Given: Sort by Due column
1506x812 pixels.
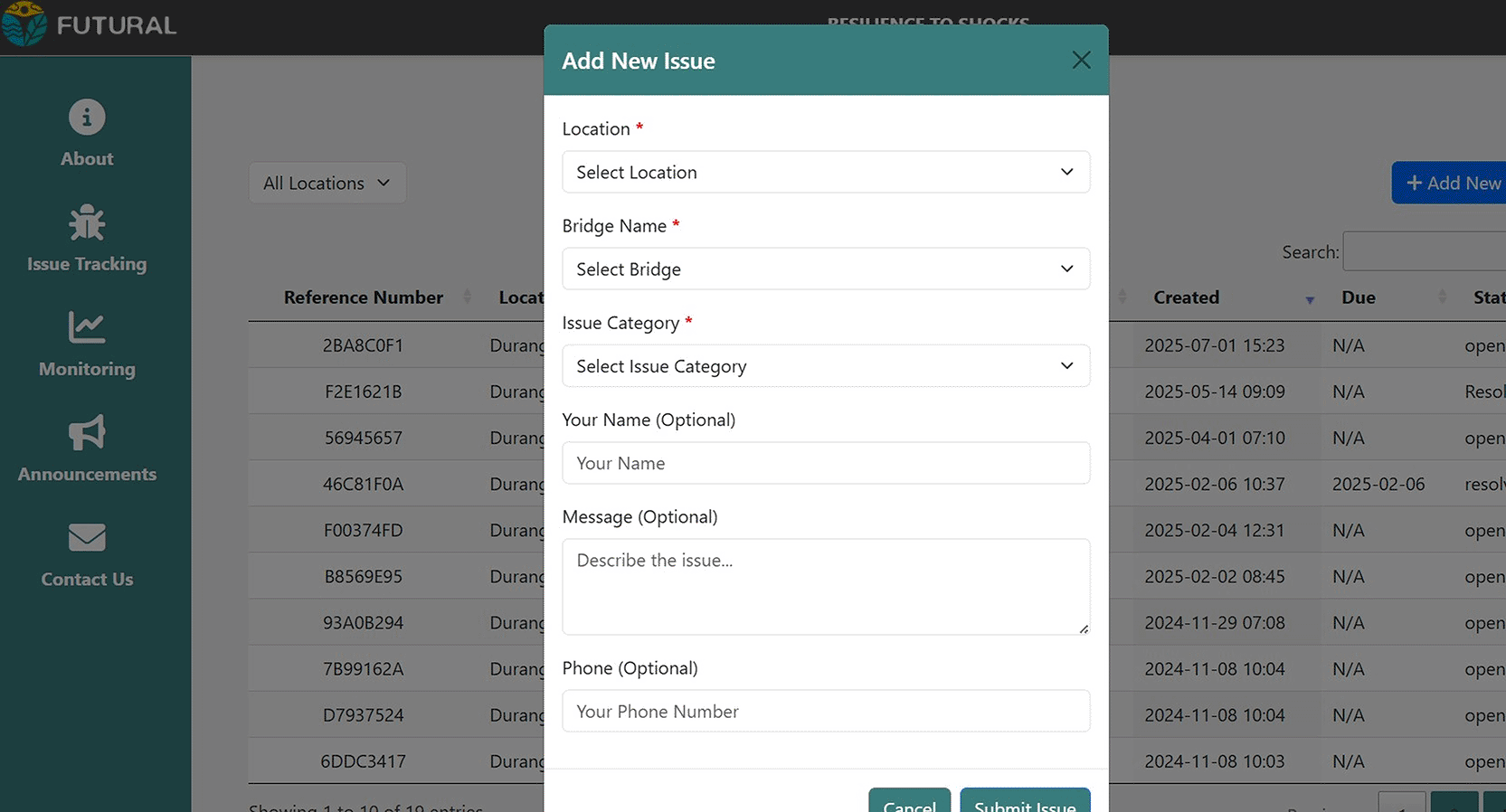Looking at the screenshot, I should 1359,297.
